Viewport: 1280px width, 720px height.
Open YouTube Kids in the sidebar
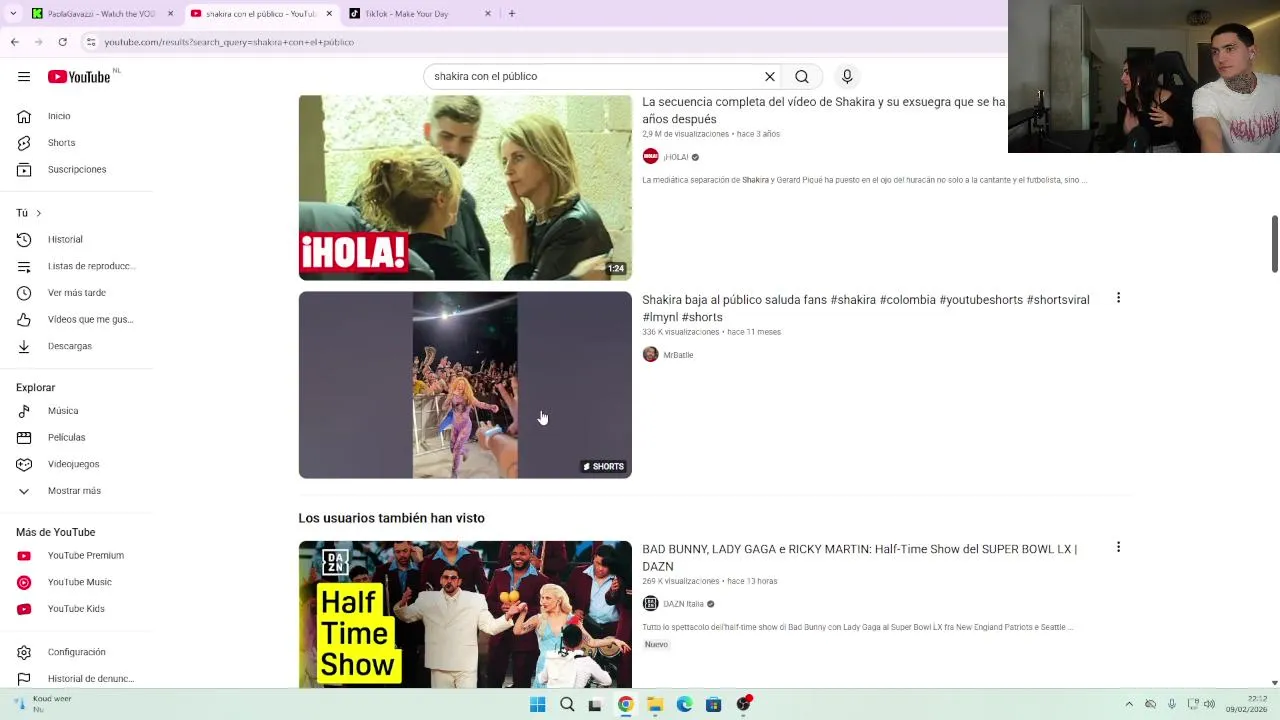click(76, 609)
